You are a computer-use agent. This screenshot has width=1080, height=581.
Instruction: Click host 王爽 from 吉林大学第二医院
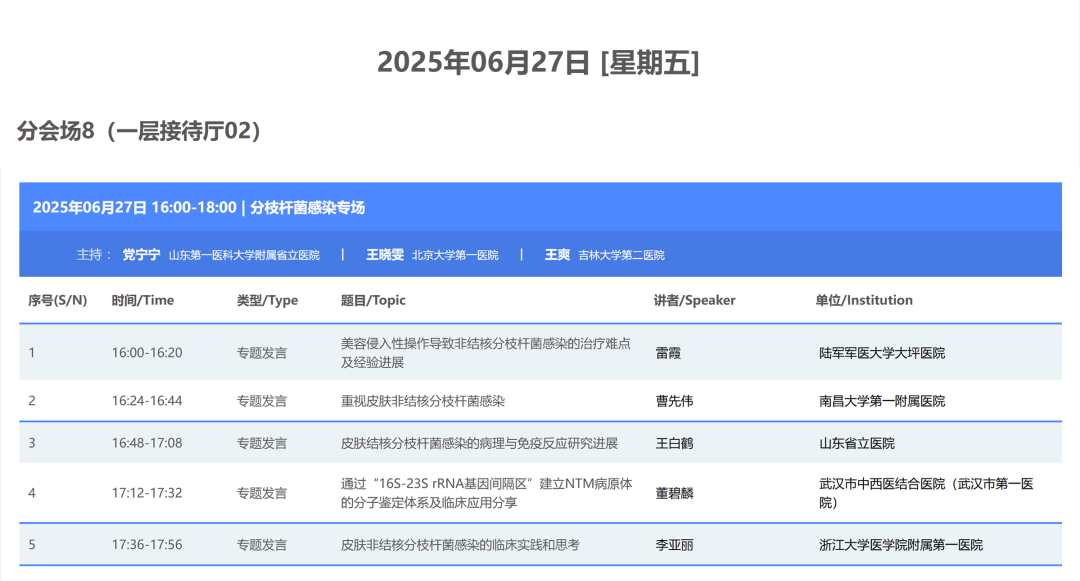(560, 255)
